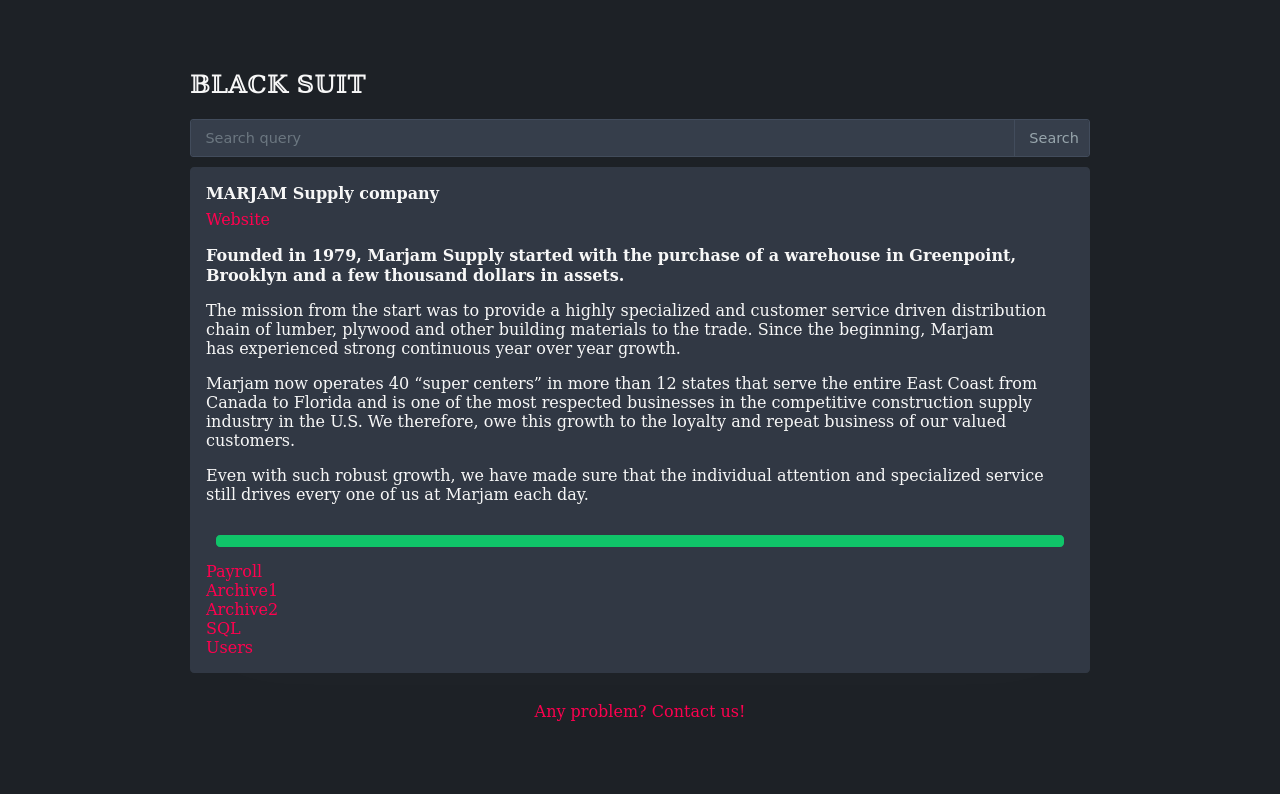
Task: Open the Payroll link
Action: pos(234,572)
